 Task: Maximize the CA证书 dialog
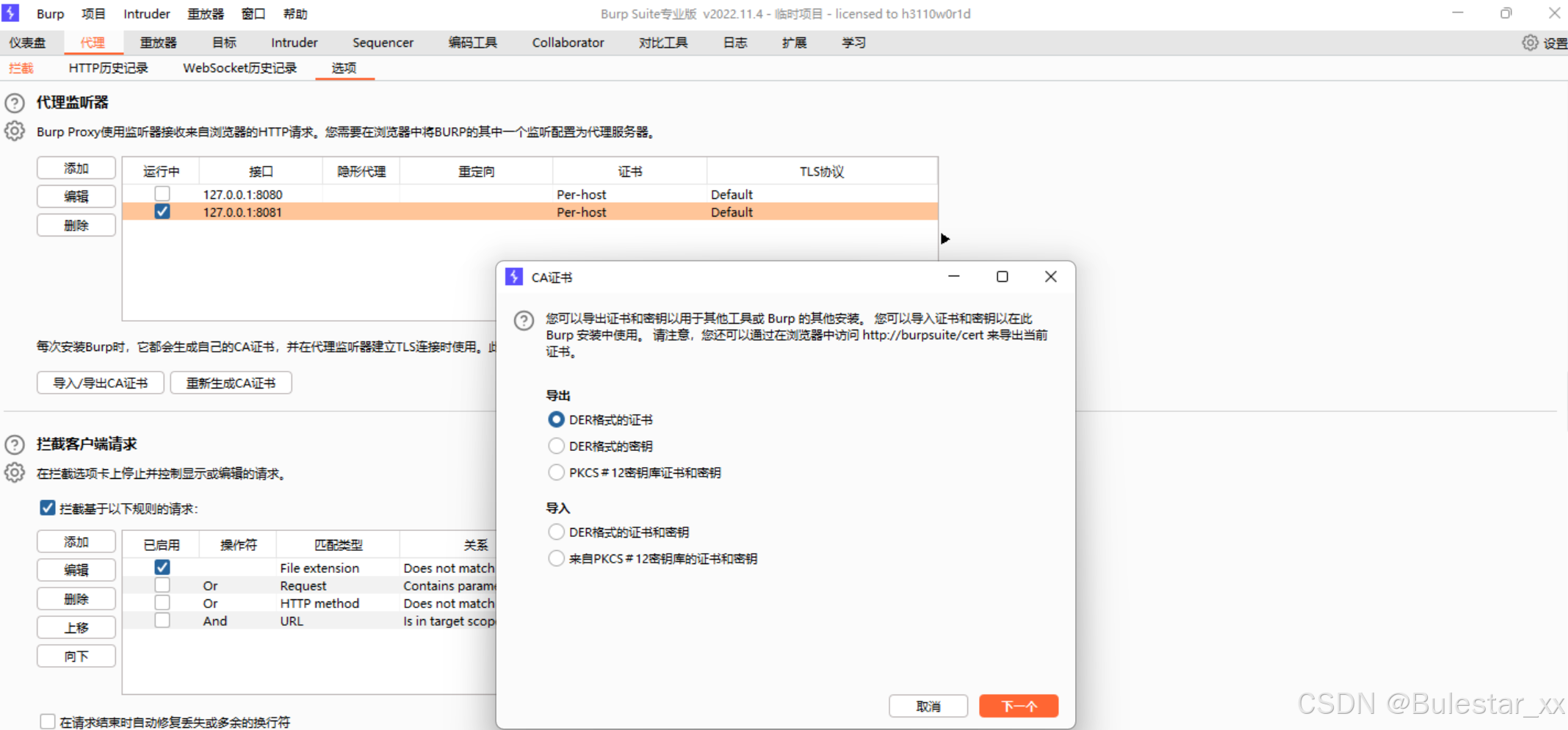[x=1002, y=276]
